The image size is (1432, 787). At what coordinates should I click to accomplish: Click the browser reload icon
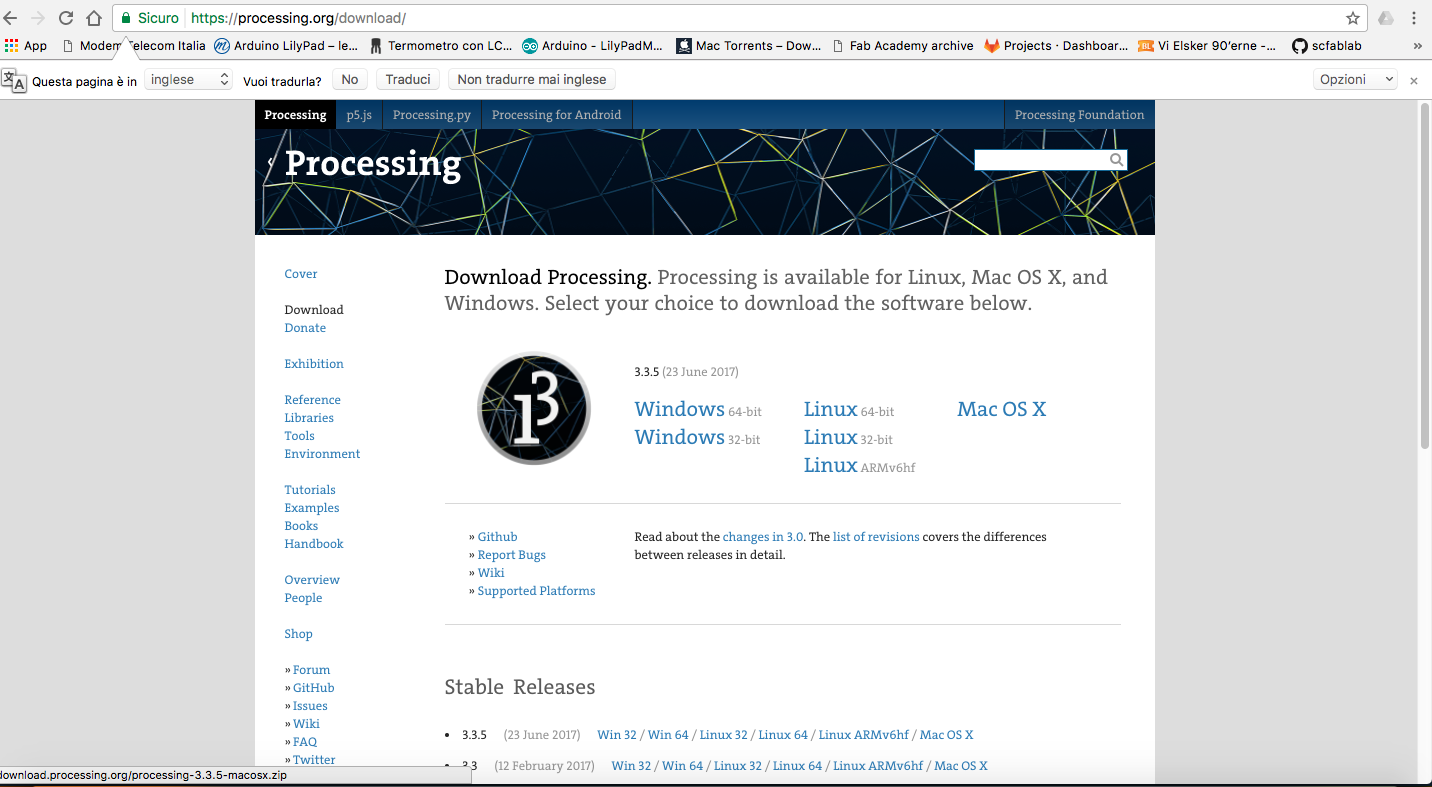point(66,18)
